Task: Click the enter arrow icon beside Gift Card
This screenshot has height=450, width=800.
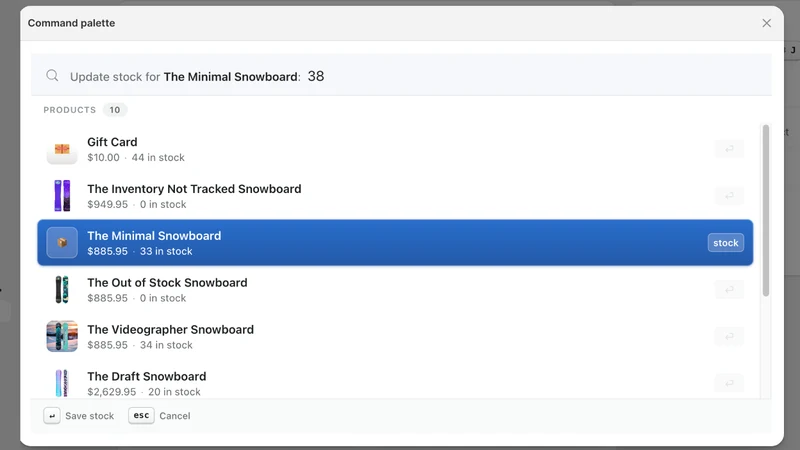Action: [729, 149]
